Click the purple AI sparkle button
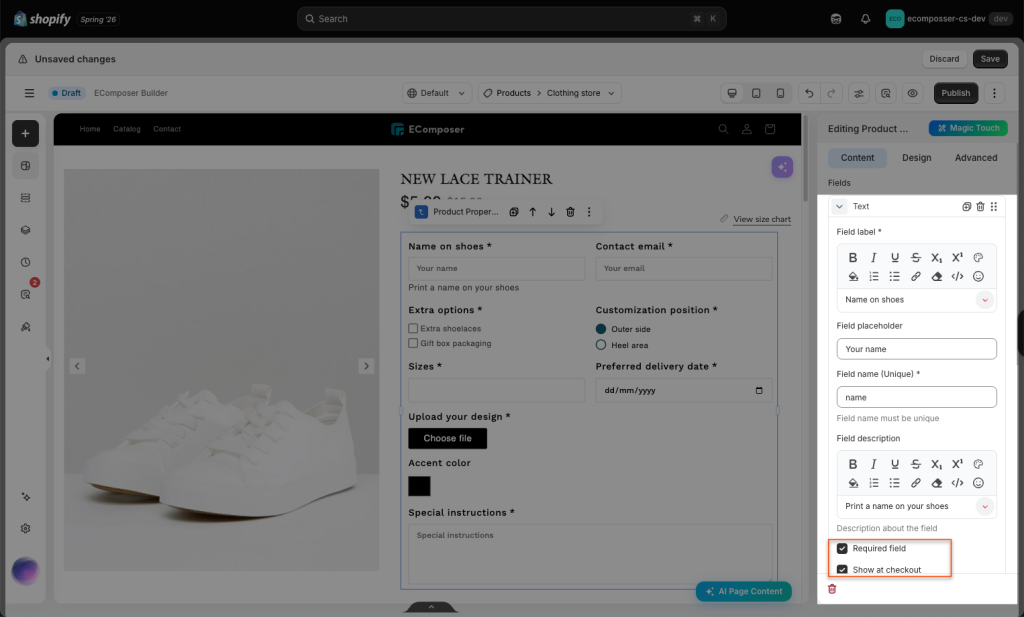This screenshot has width=1024, height=617. (x=782, y=166)
